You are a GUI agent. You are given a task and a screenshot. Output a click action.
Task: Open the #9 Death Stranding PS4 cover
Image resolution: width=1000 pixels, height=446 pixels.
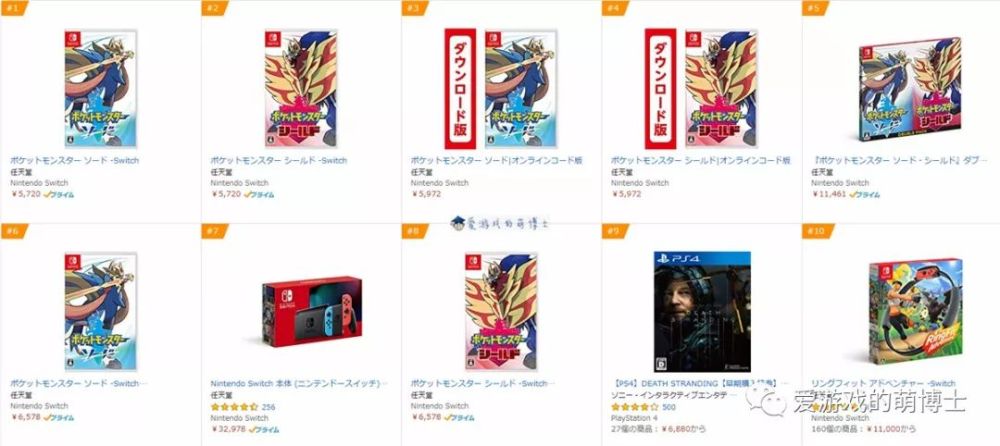coord(702,311)
